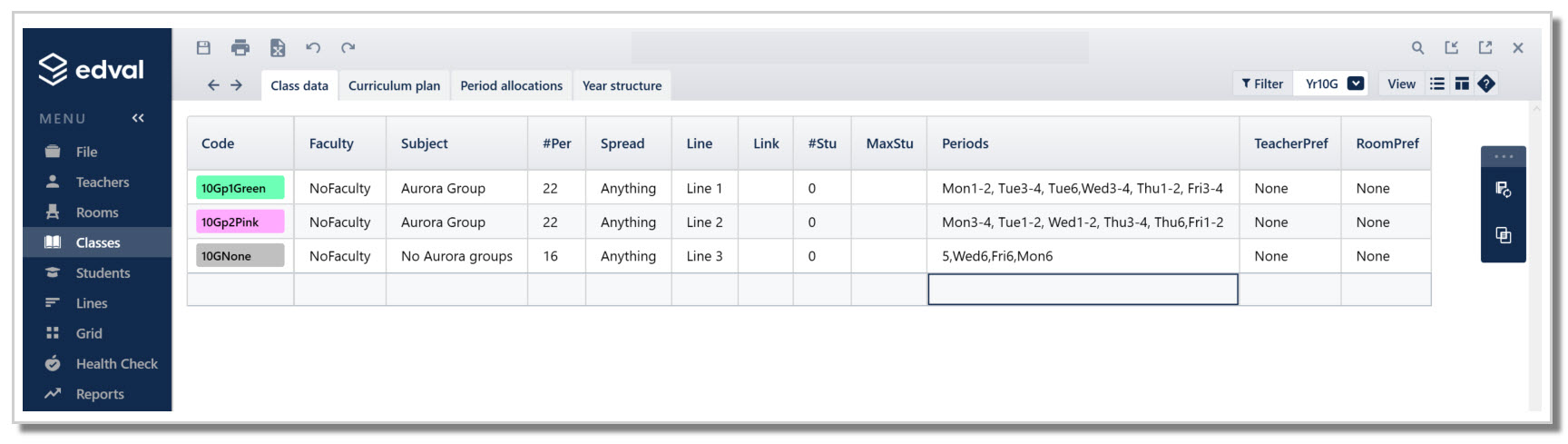
Task: Print the class data
Action: [x=240, y=48]
